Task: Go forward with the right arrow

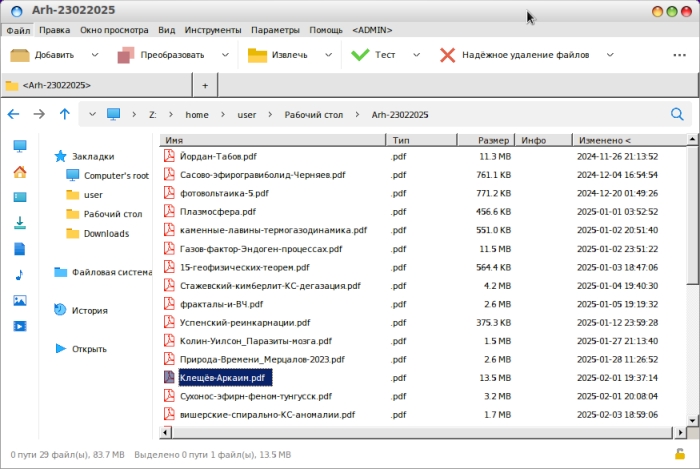Action: click(x=39, y=114)
